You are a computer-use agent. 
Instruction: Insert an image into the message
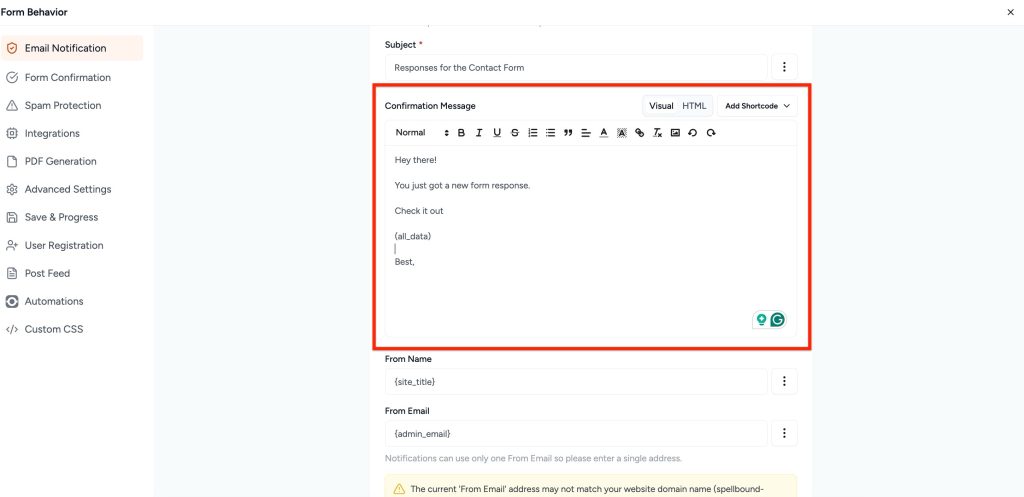pos(675,133)
